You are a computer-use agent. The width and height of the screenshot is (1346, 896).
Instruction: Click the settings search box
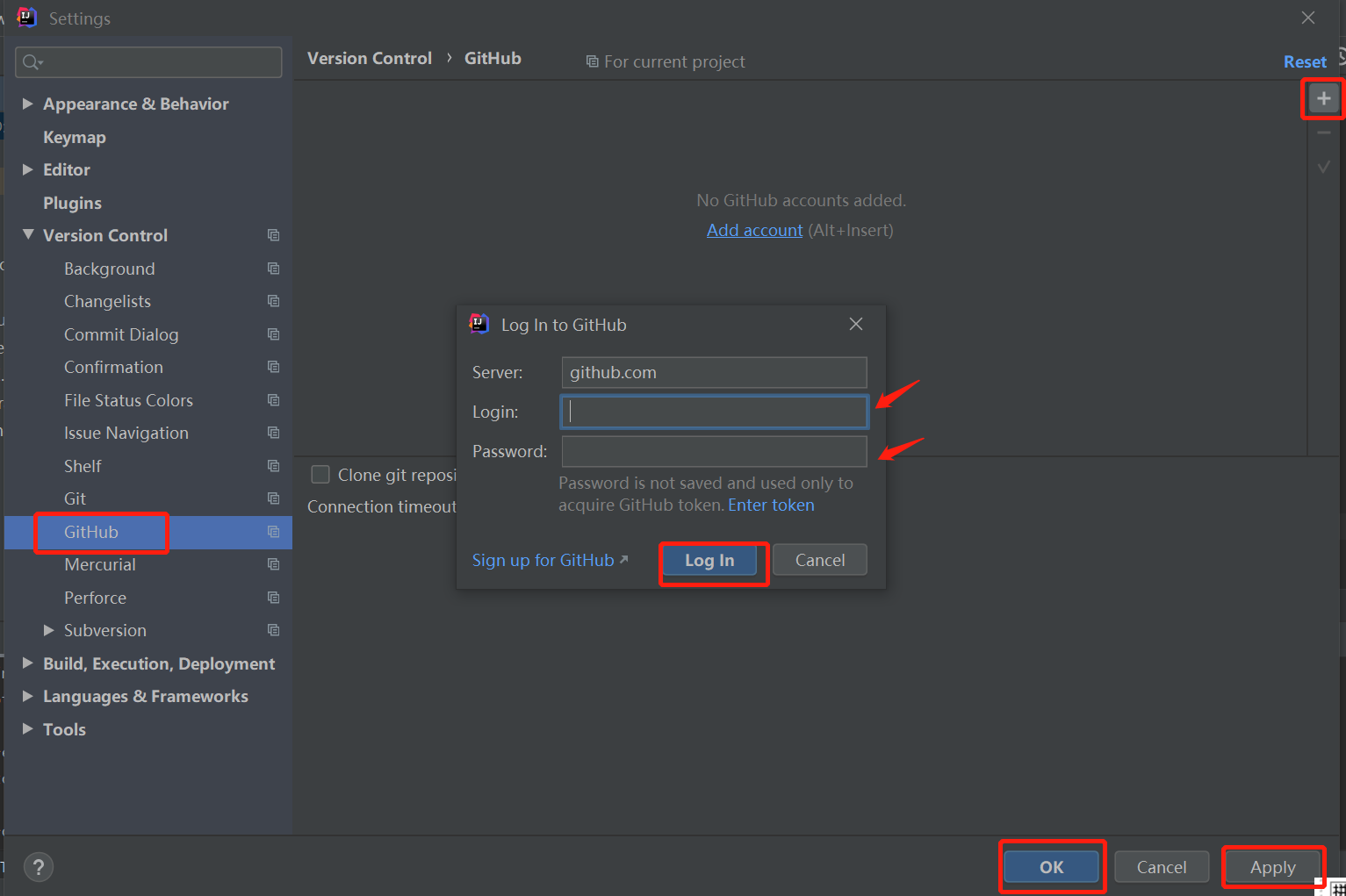coord(148,61)
